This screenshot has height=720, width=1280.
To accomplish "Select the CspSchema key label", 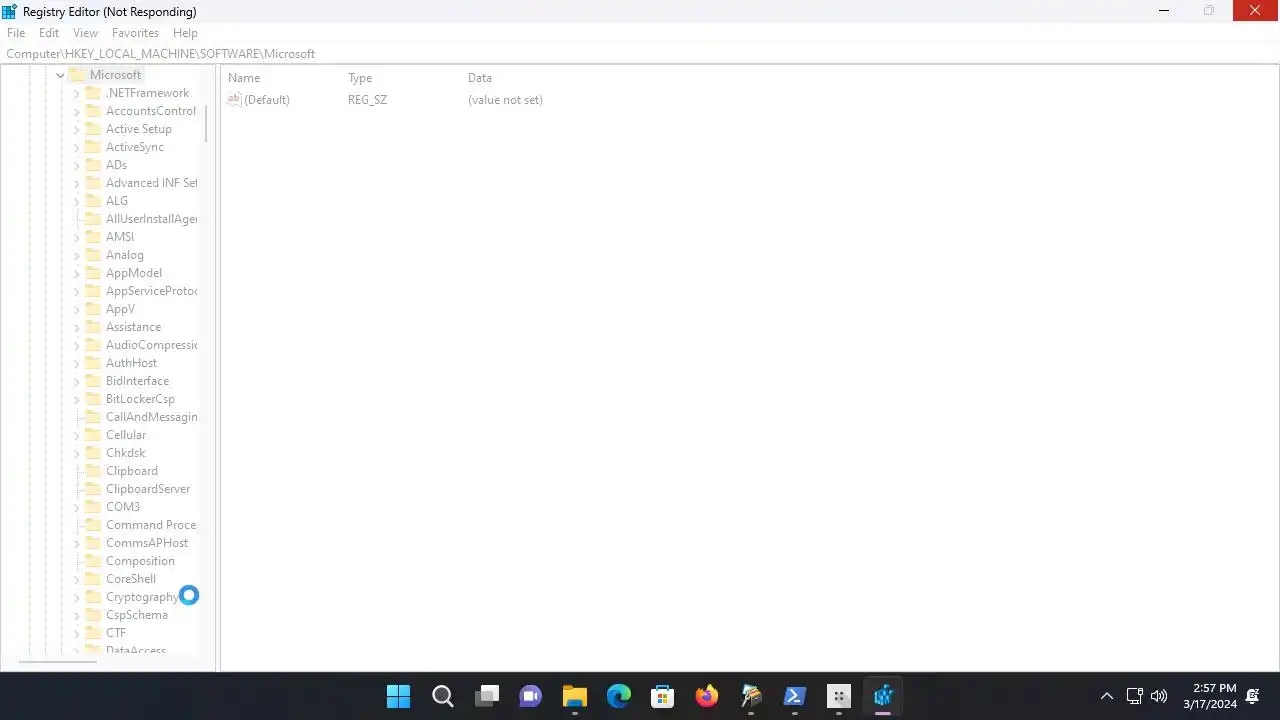I will click(137, 615).
